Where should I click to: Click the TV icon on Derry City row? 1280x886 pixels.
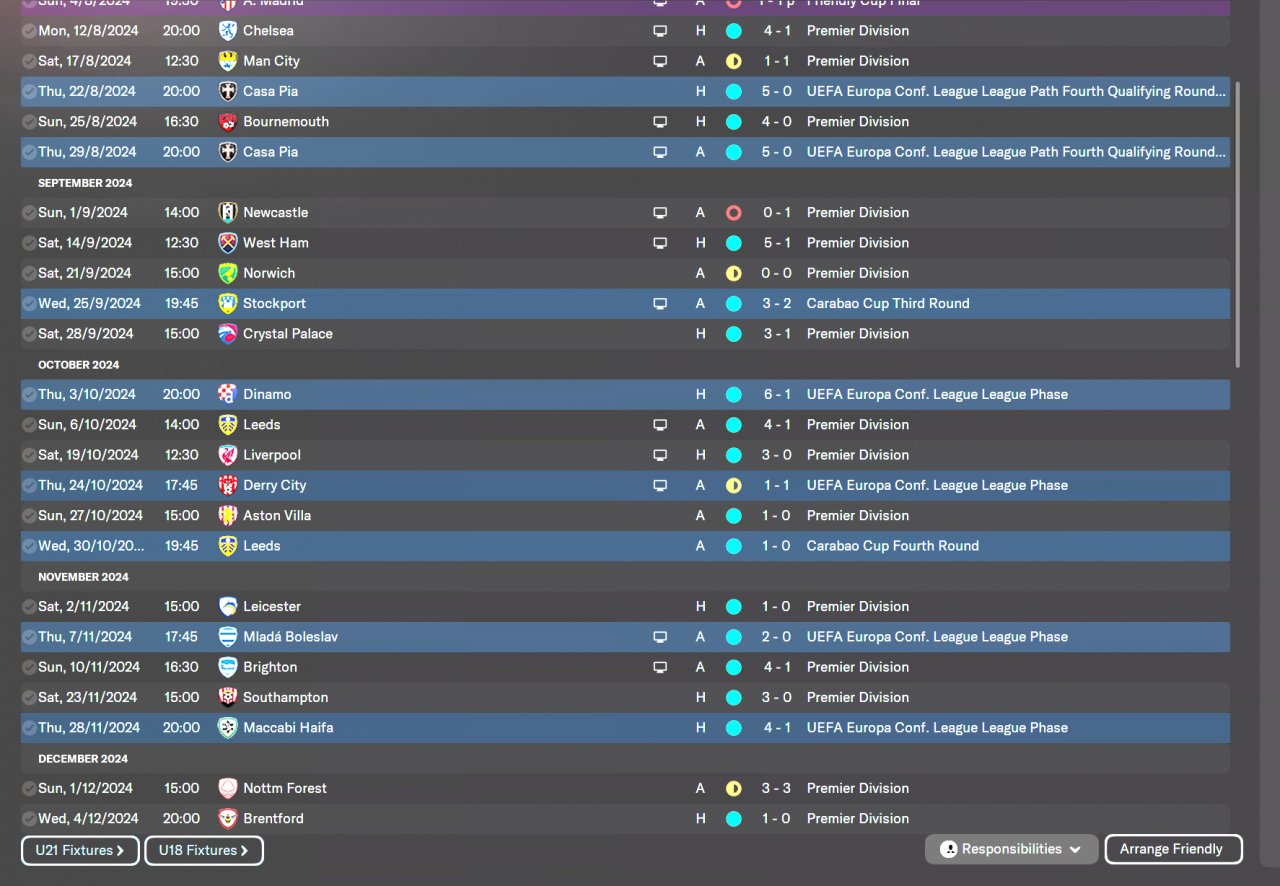click(x=660, y=486)
